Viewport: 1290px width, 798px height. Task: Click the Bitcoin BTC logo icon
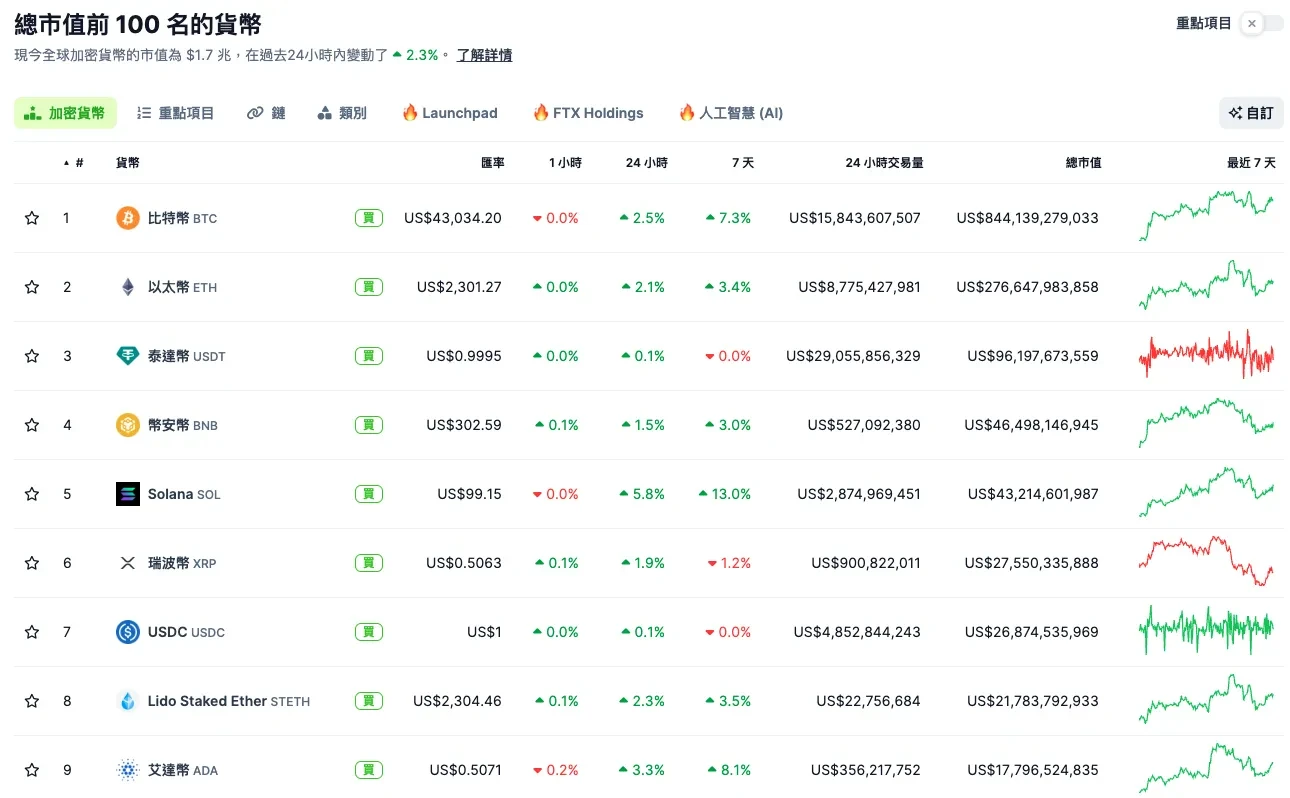pyautogui.click(x=127, y=217)
